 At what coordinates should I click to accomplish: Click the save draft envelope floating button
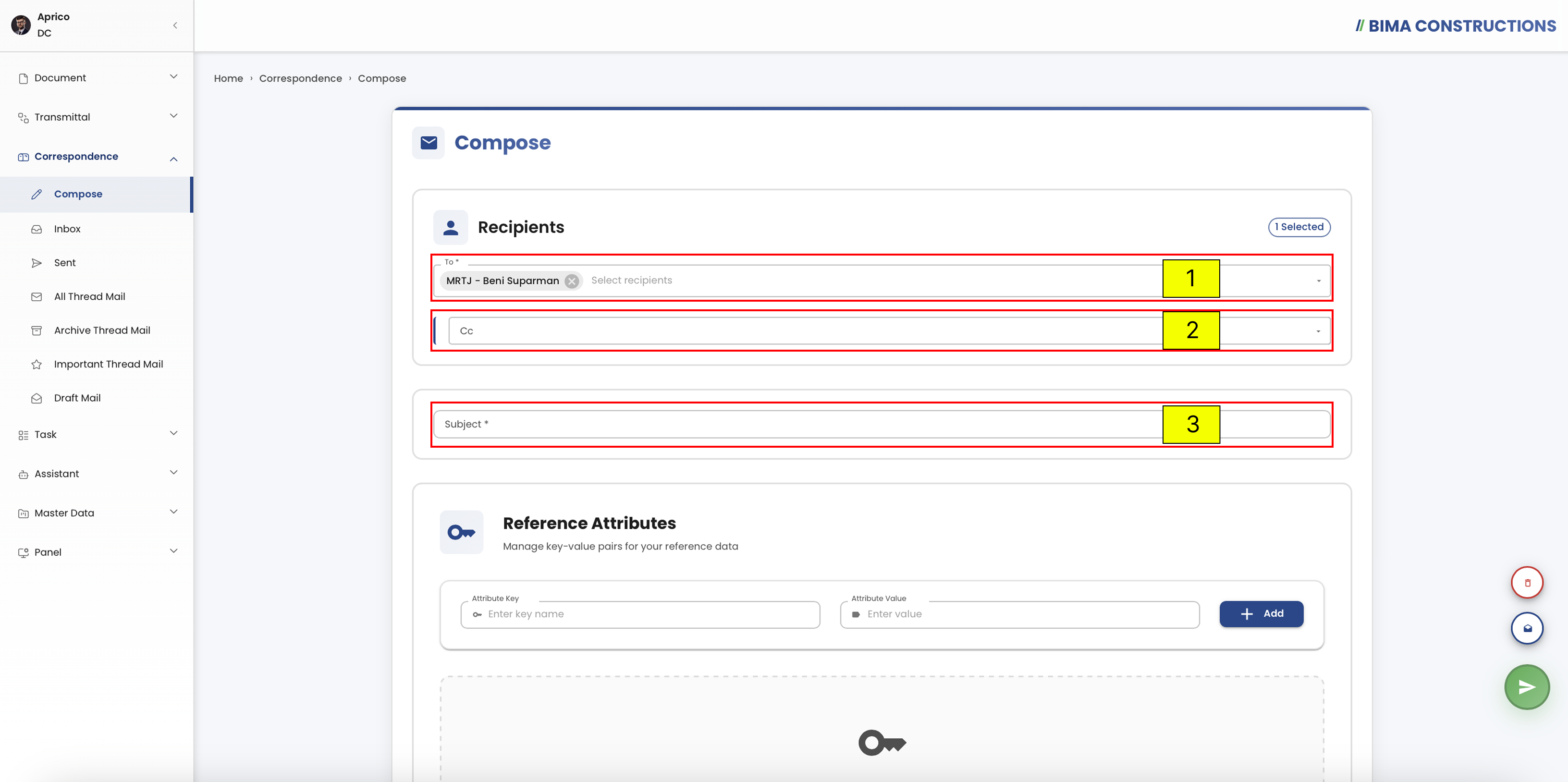pos(1527,629)
